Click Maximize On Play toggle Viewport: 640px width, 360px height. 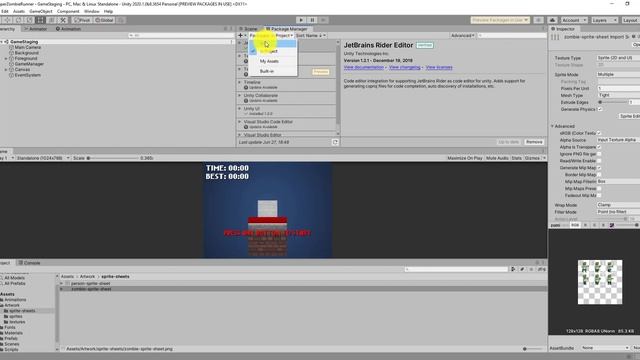[464, 158]
